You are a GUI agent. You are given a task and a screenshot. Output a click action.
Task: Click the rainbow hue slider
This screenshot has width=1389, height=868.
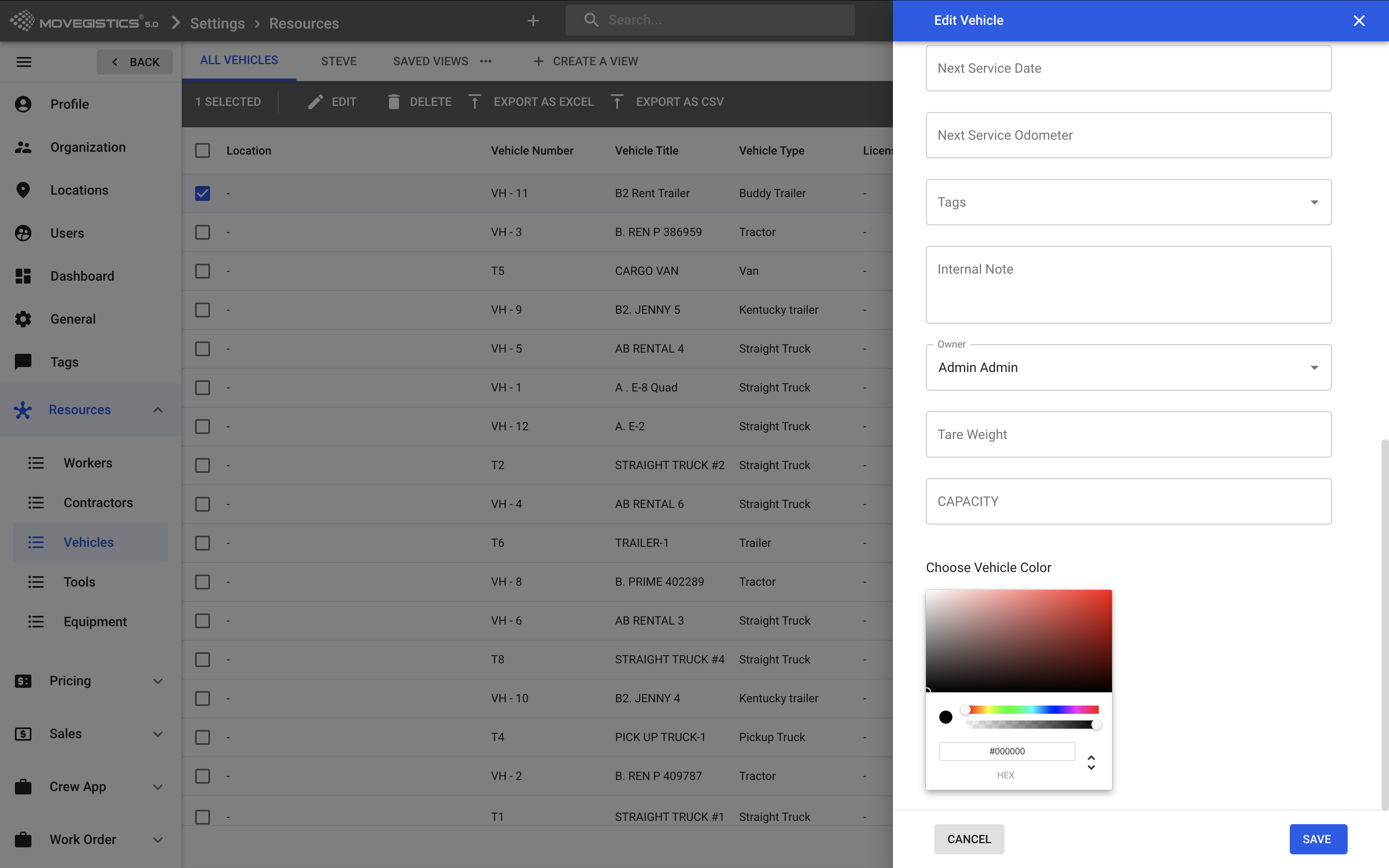coord(1032,710)
